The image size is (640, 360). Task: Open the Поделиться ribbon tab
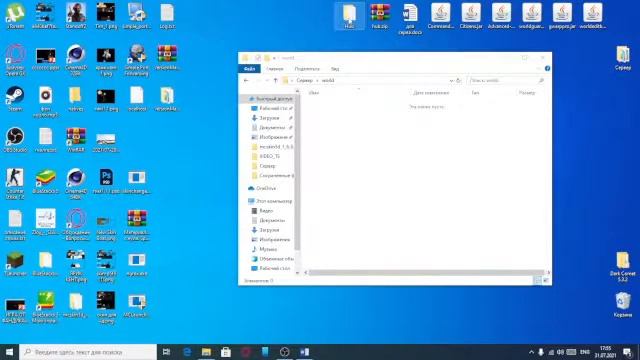[x=307, y=69]
